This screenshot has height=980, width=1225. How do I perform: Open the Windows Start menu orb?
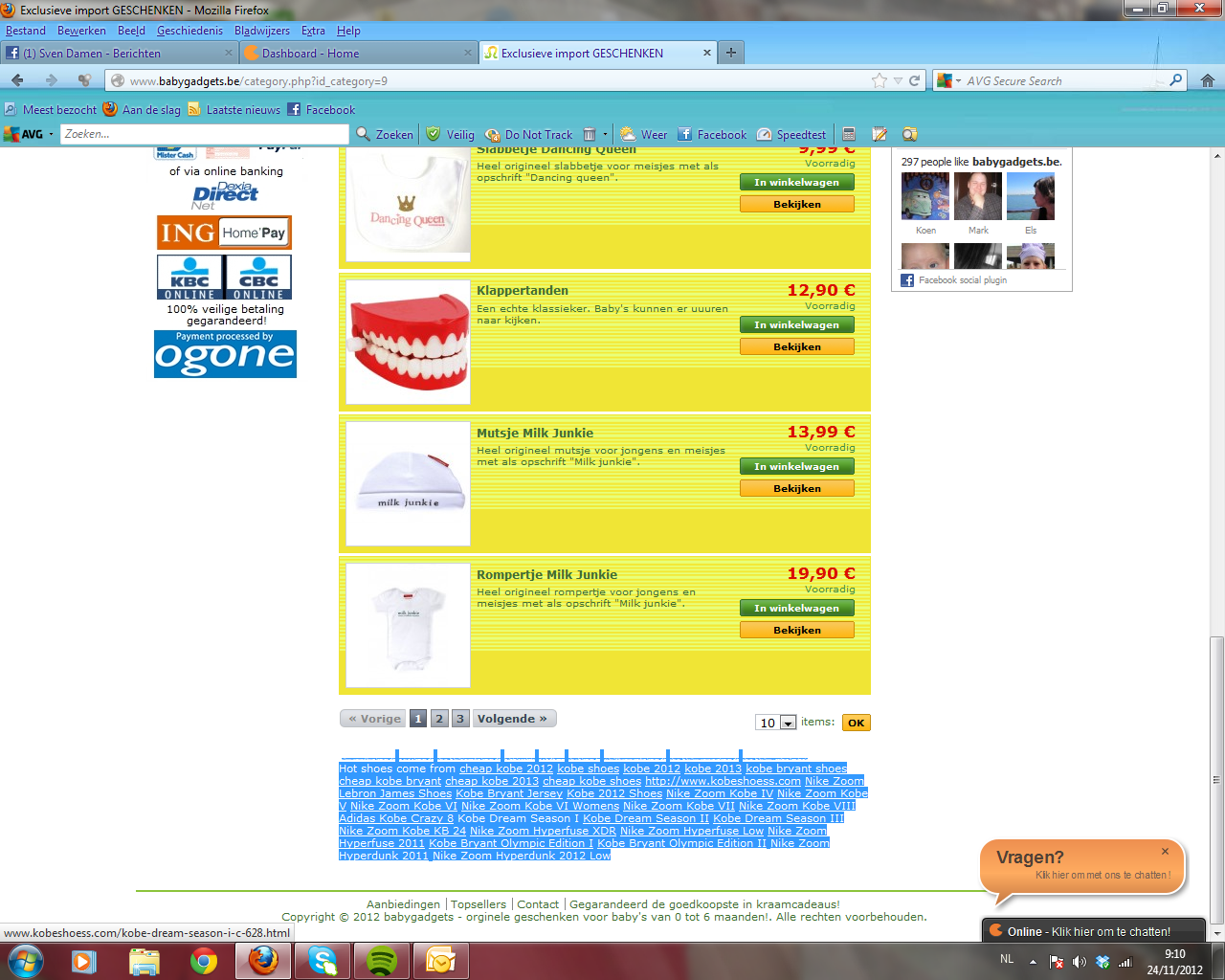[x=26, y=960]
